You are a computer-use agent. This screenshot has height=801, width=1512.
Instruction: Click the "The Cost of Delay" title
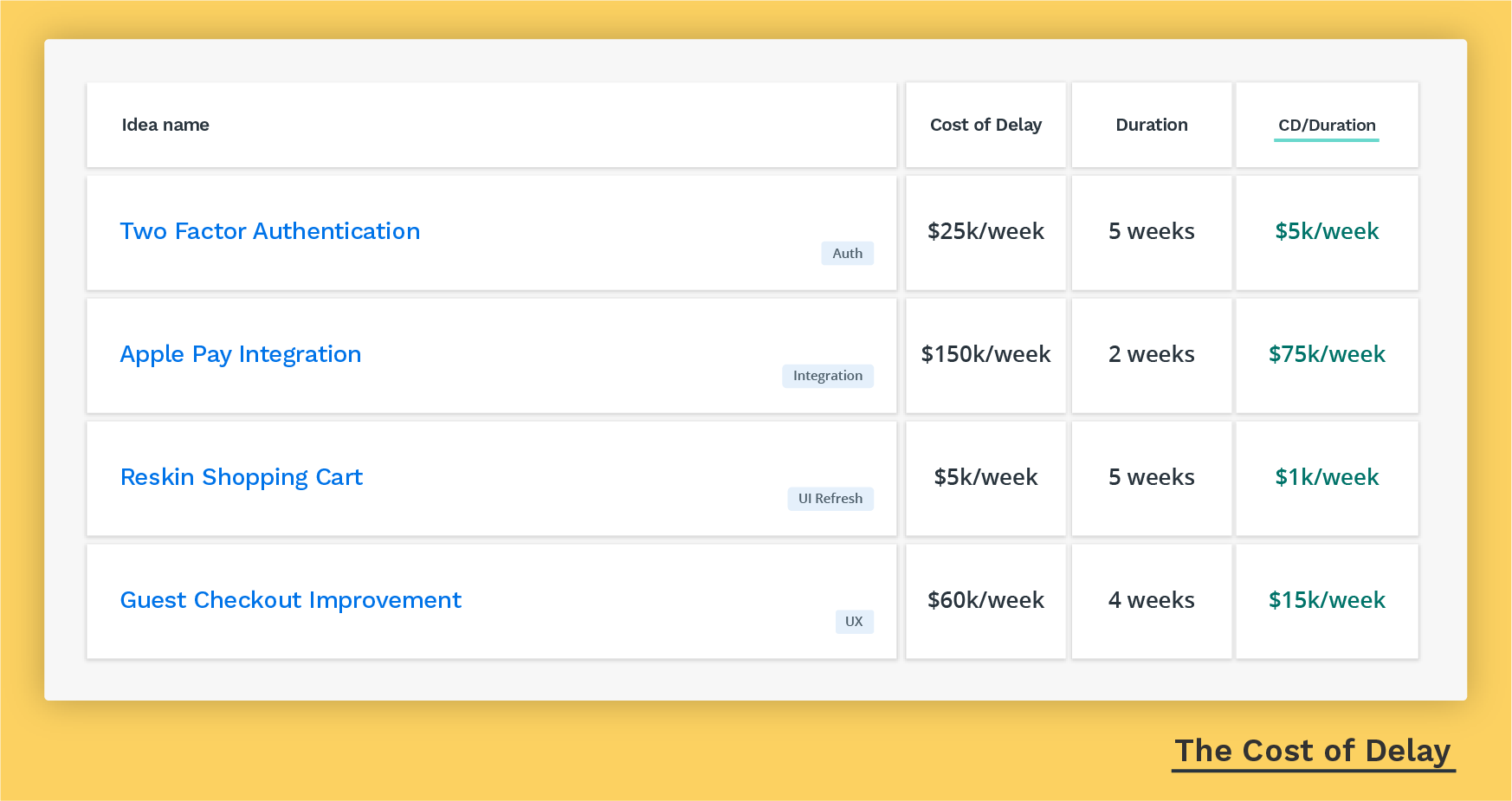coord(1312,751)
